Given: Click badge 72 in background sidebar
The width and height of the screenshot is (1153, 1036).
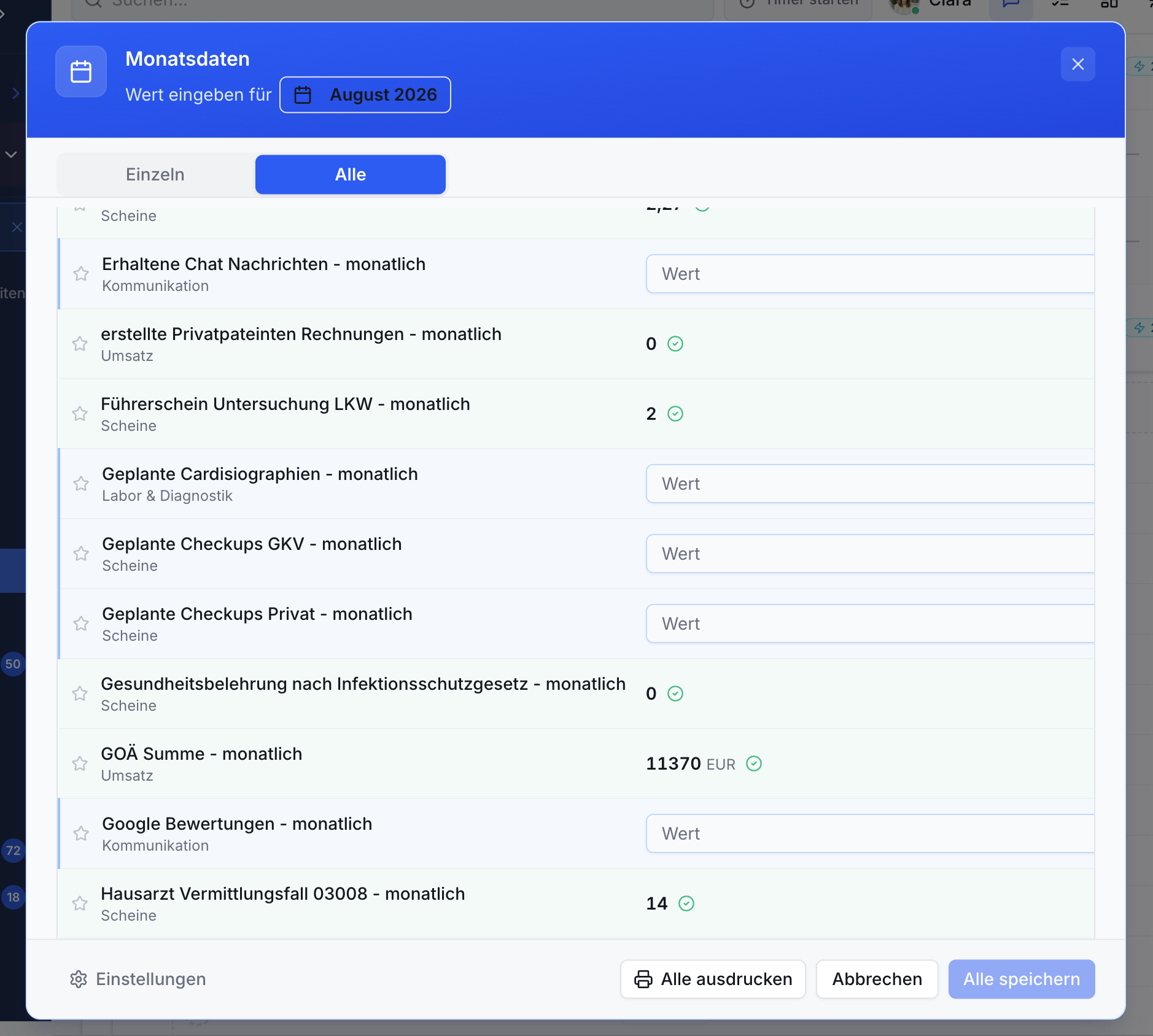Looking at the screenshot, I should tap(13, 851).
